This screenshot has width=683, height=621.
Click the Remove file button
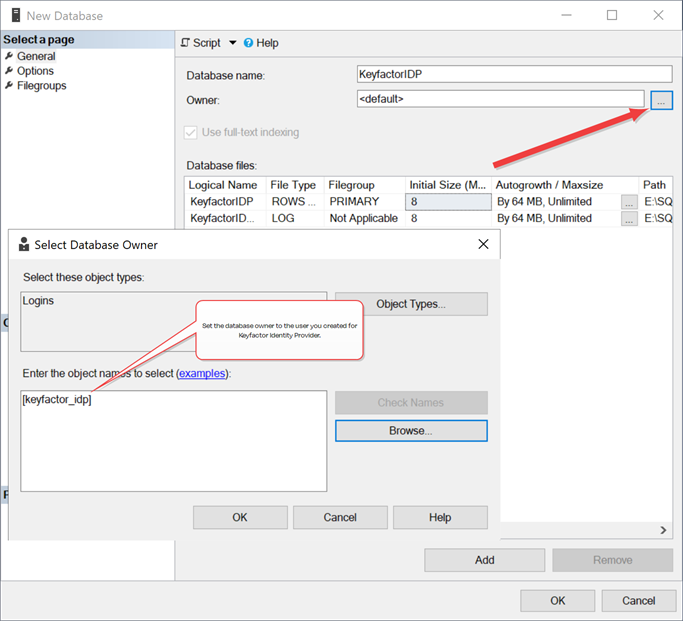click(613, 560)
